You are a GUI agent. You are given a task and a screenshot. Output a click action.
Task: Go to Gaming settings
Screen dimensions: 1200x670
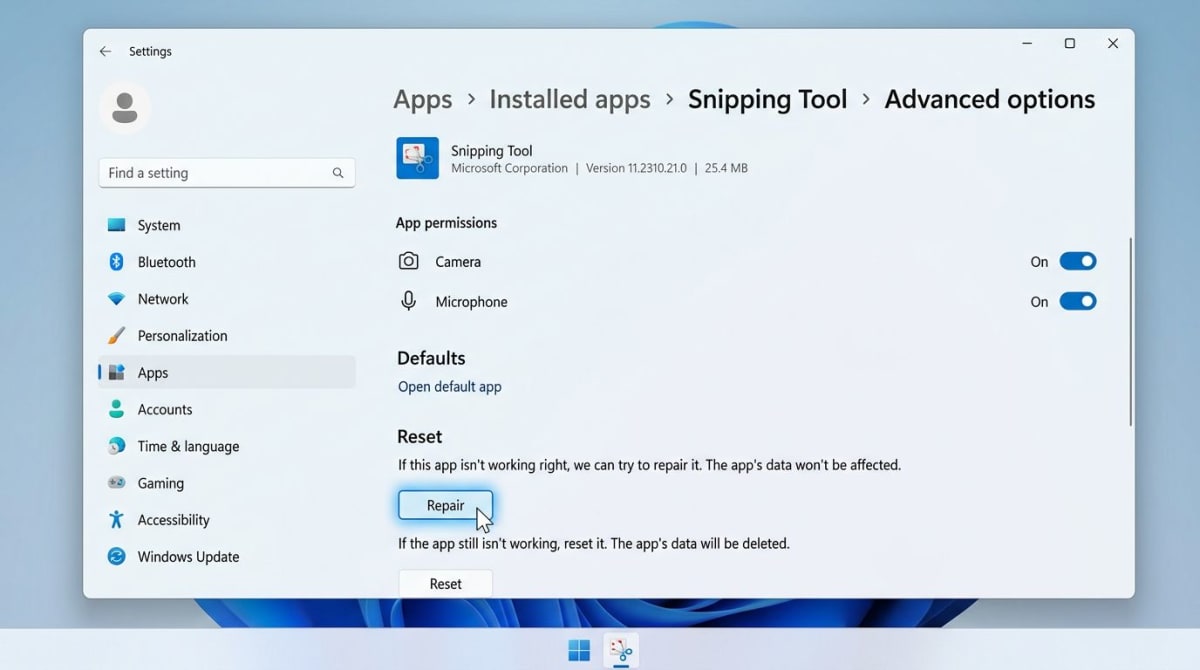pyautogui.click(x=227, y=483)
